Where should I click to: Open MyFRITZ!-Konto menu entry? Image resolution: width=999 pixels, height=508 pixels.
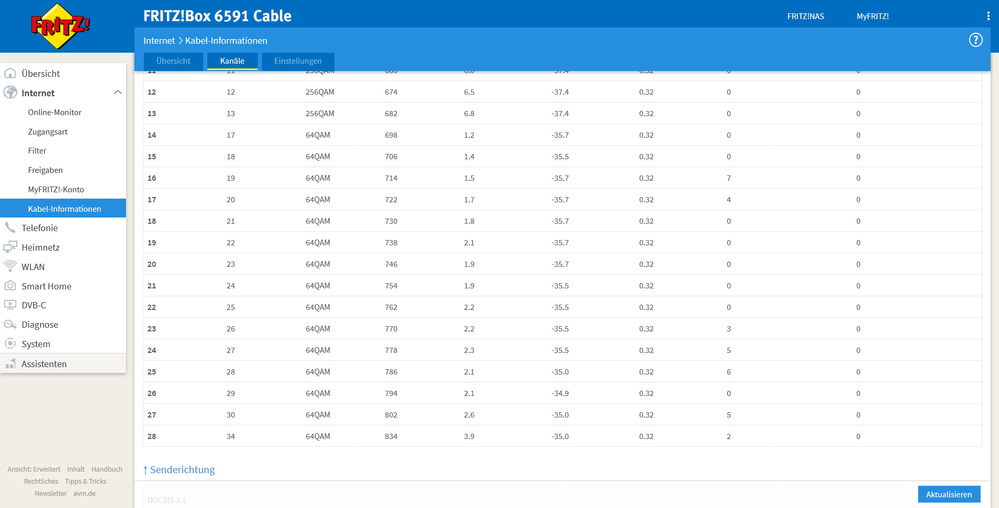tap(56, 189)
